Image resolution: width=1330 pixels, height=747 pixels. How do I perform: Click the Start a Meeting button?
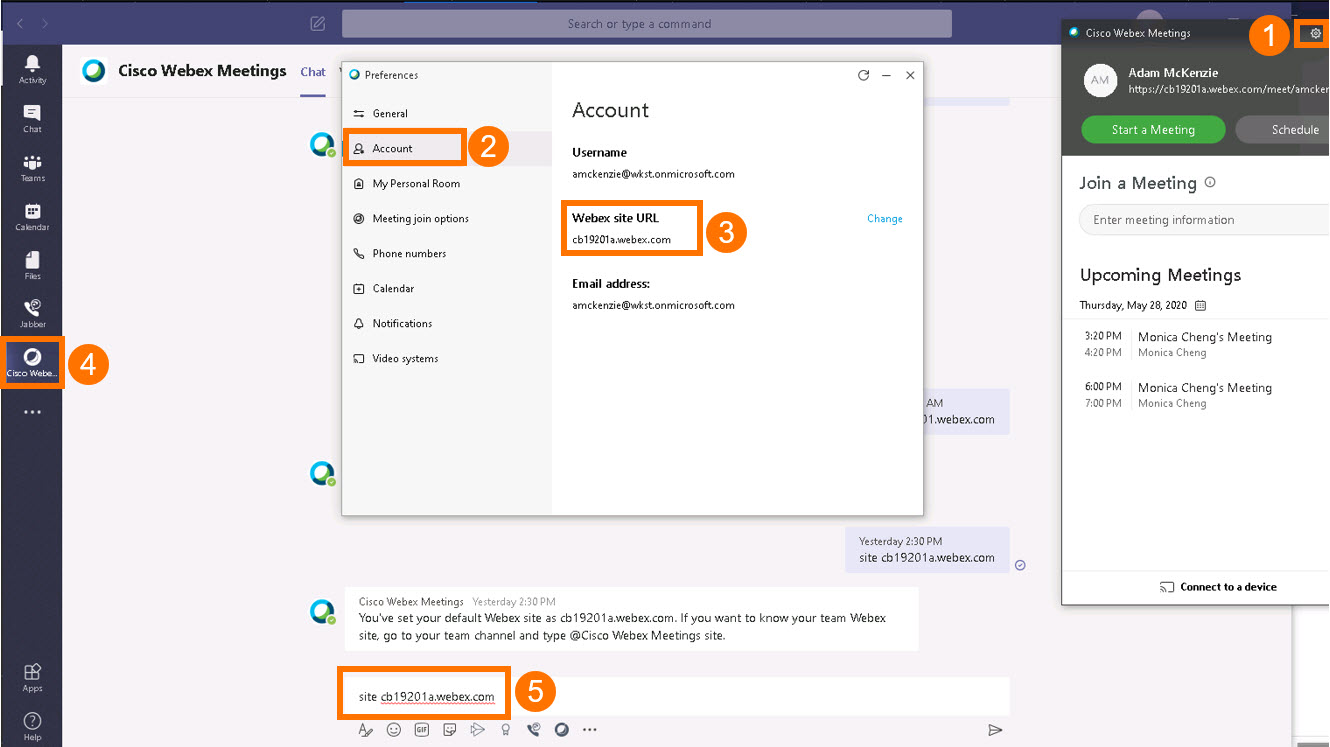pos(1153,130)
